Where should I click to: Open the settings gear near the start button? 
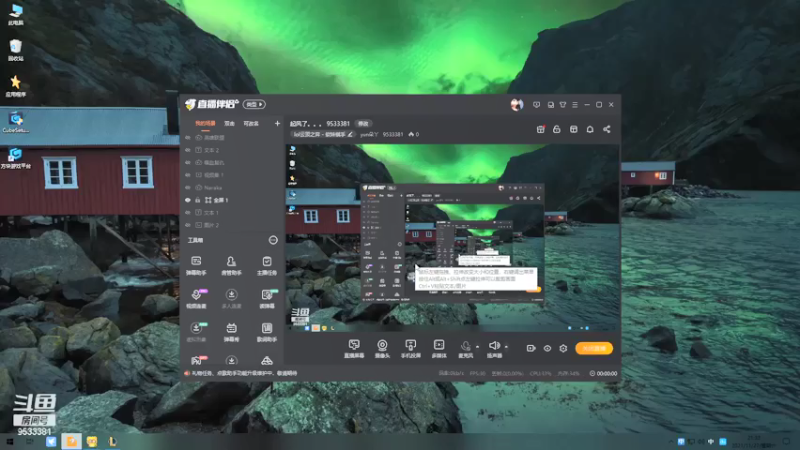coord(563,348)
